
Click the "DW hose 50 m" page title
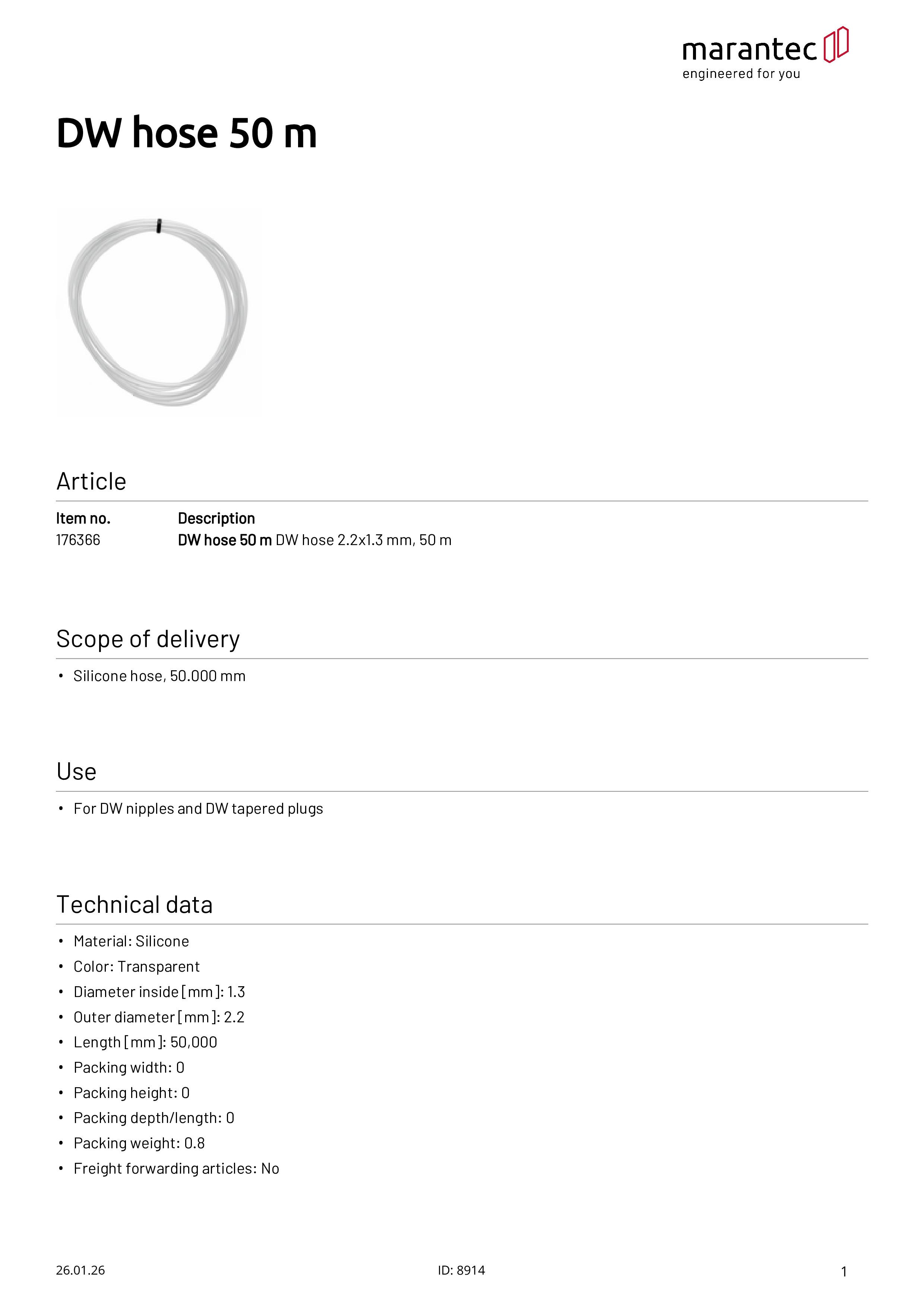click(x=186, y=133)
